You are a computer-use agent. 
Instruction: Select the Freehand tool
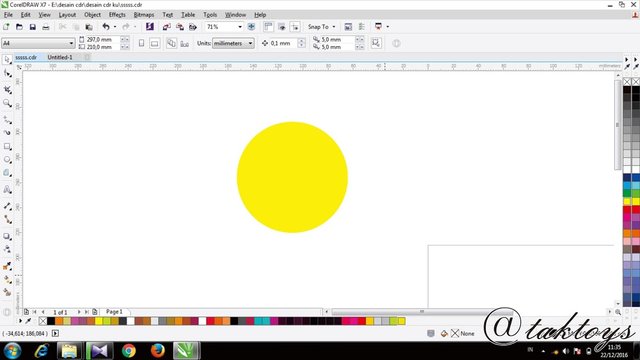coord(7,119)
